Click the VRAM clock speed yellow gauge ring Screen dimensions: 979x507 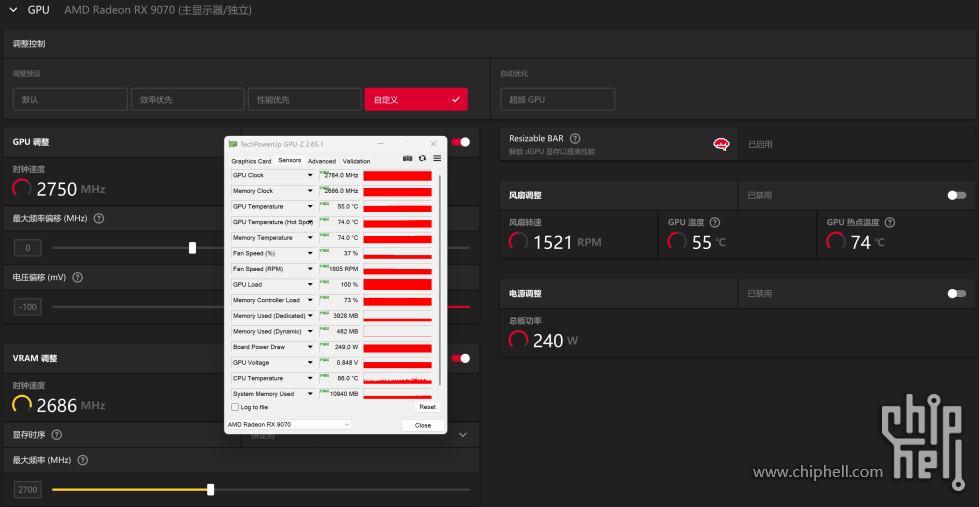pyautogui.click(x=22, y=405)
